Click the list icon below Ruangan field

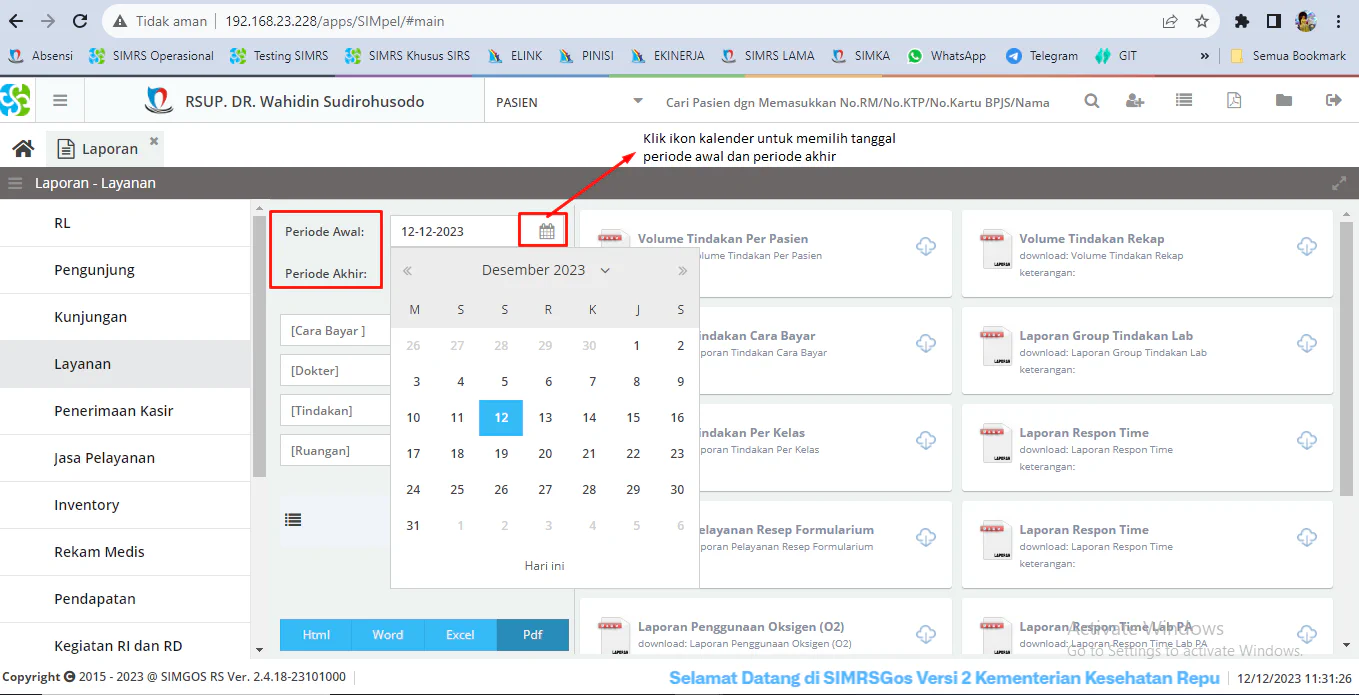pos(293,520)
